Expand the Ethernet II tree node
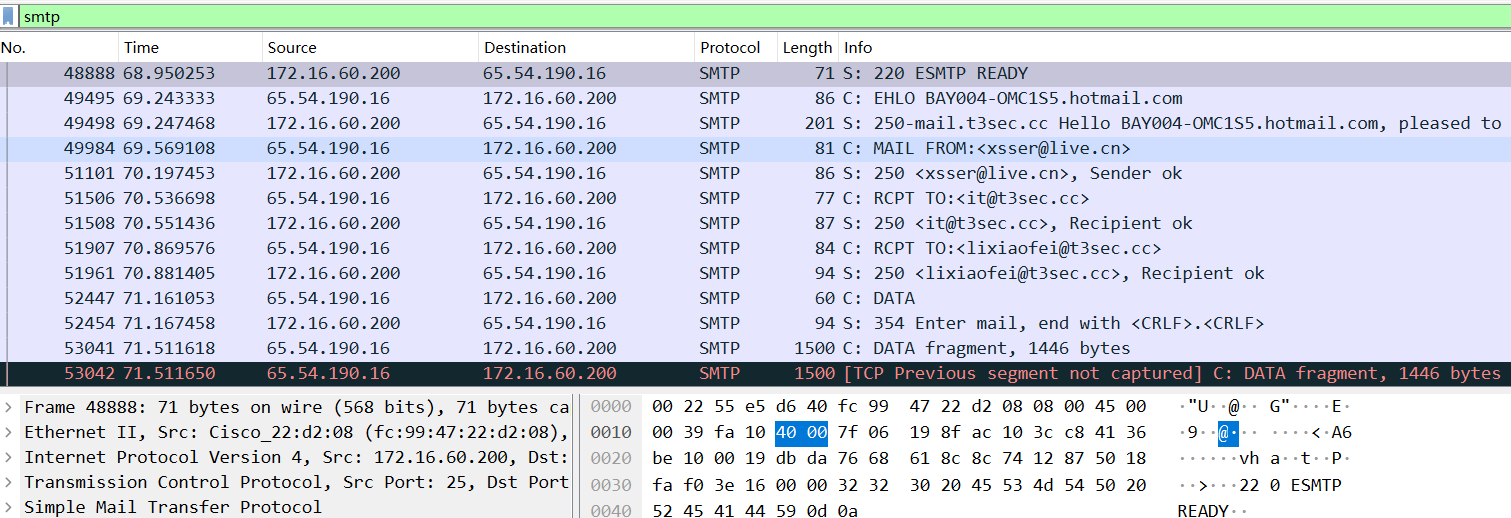This screenshot has width=1511, height=518. (9, 432)
